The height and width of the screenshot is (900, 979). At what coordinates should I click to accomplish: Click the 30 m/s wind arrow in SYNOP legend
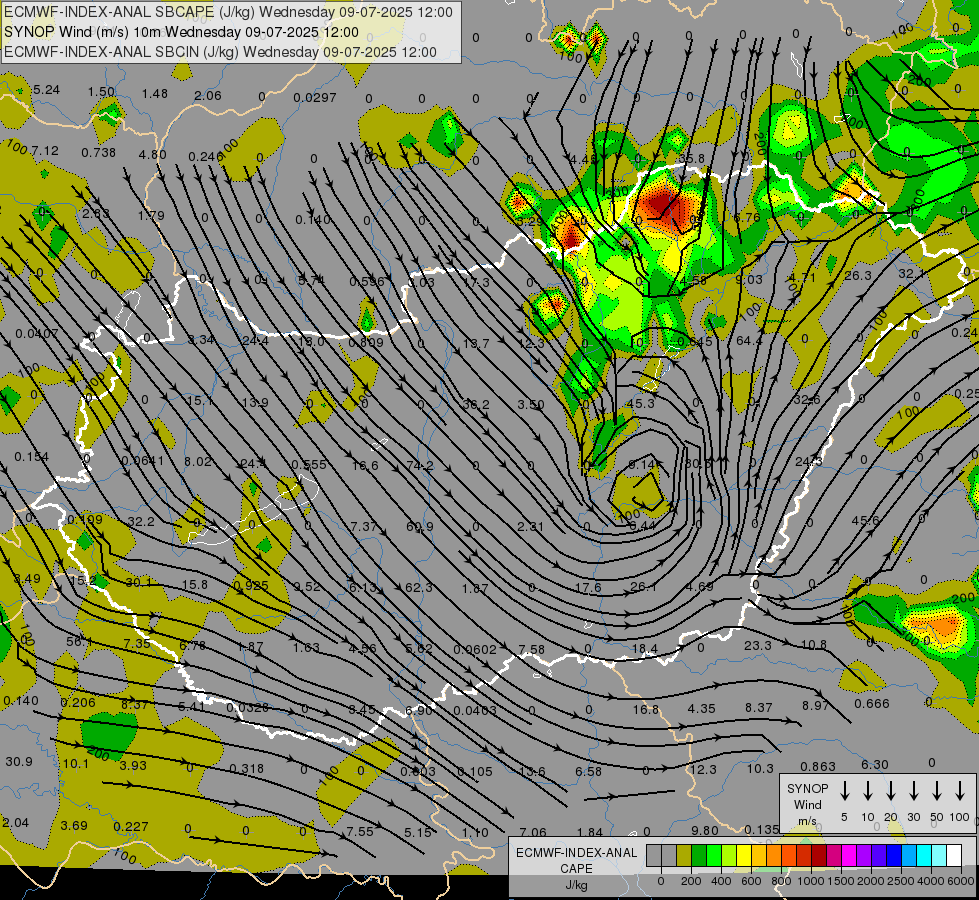913,791
